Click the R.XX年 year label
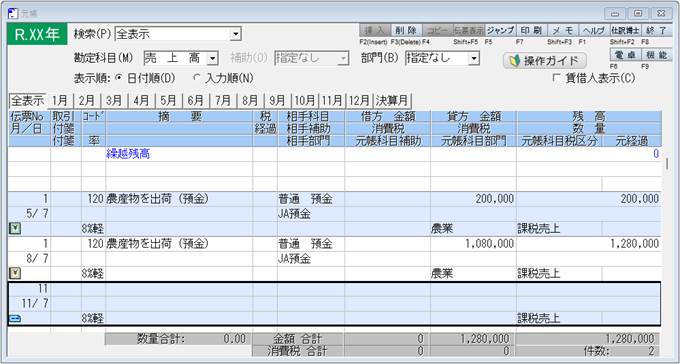Viewport: 680px width, 364px height. (37, 34)
